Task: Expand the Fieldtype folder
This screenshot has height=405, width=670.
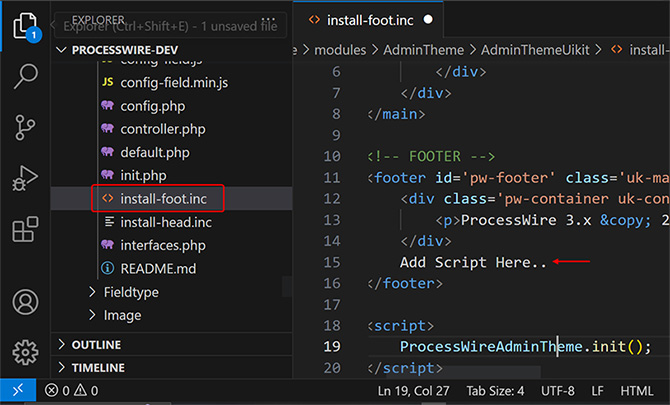Action: (131, 292)
